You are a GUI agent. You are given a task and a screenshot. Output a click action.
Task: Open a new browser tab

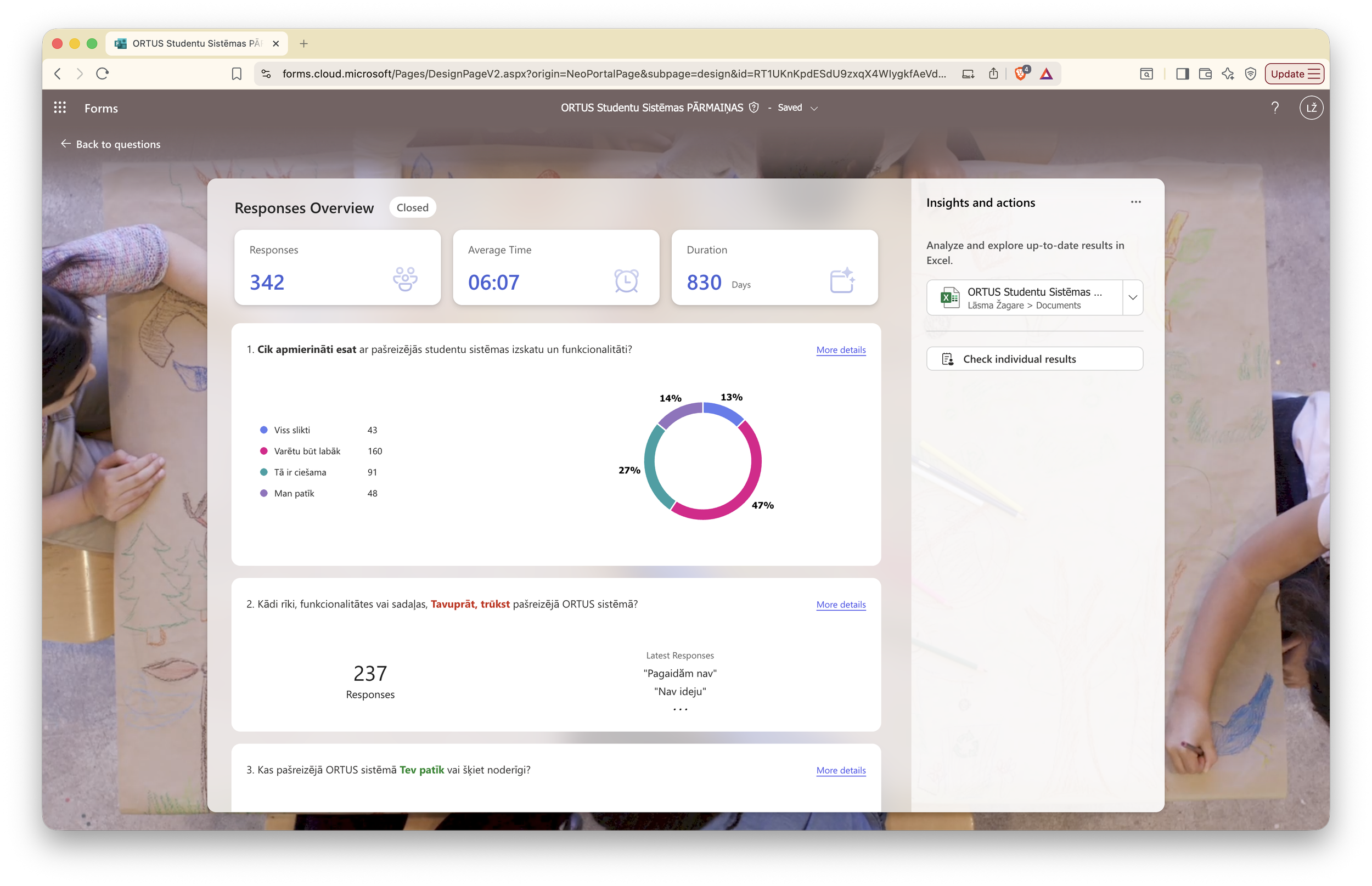(x=304, y=43)
